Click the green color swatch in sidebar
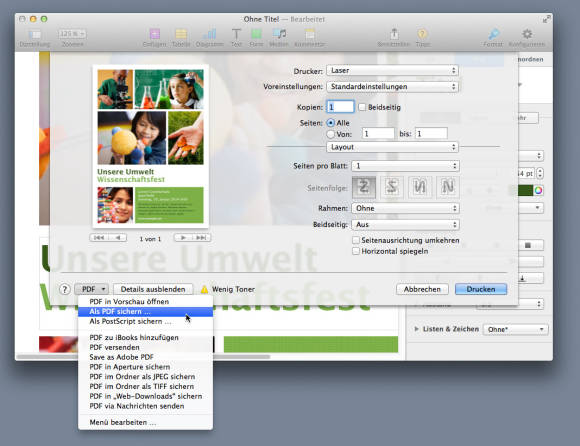Screen dimensions: 580x446 (x=524, y=190)
